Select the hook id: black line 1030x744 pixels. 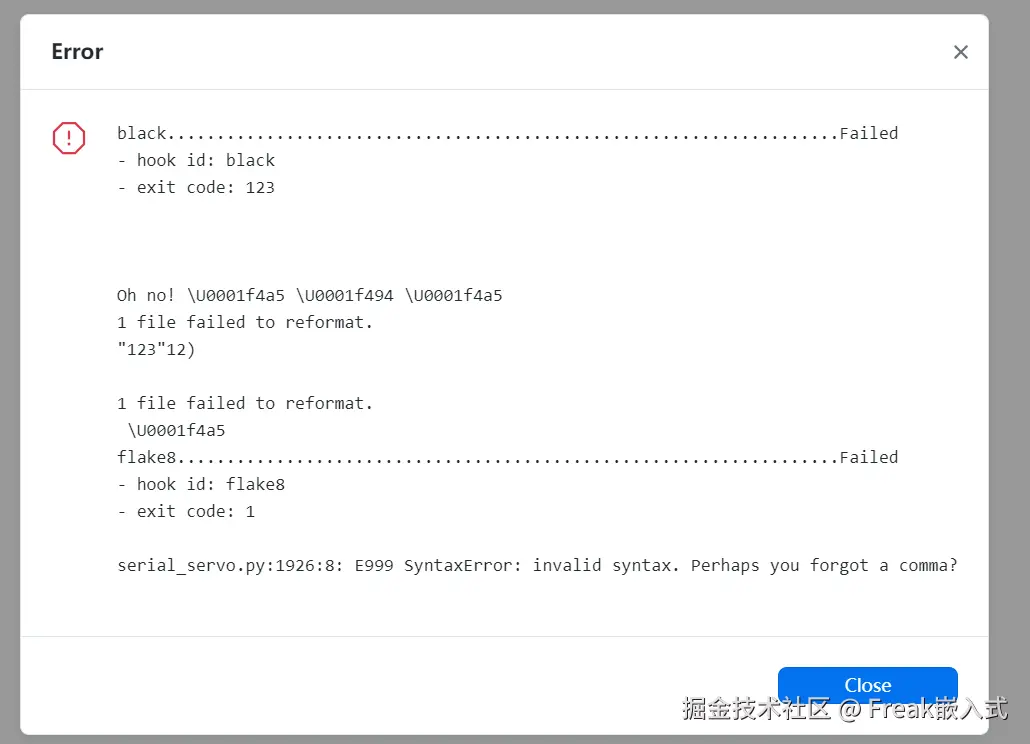pyautogui.click(x=196, y=160)
